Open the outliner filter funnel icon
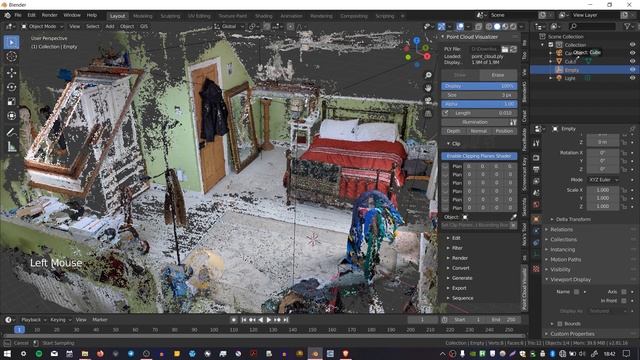 [x=627, y=27]
